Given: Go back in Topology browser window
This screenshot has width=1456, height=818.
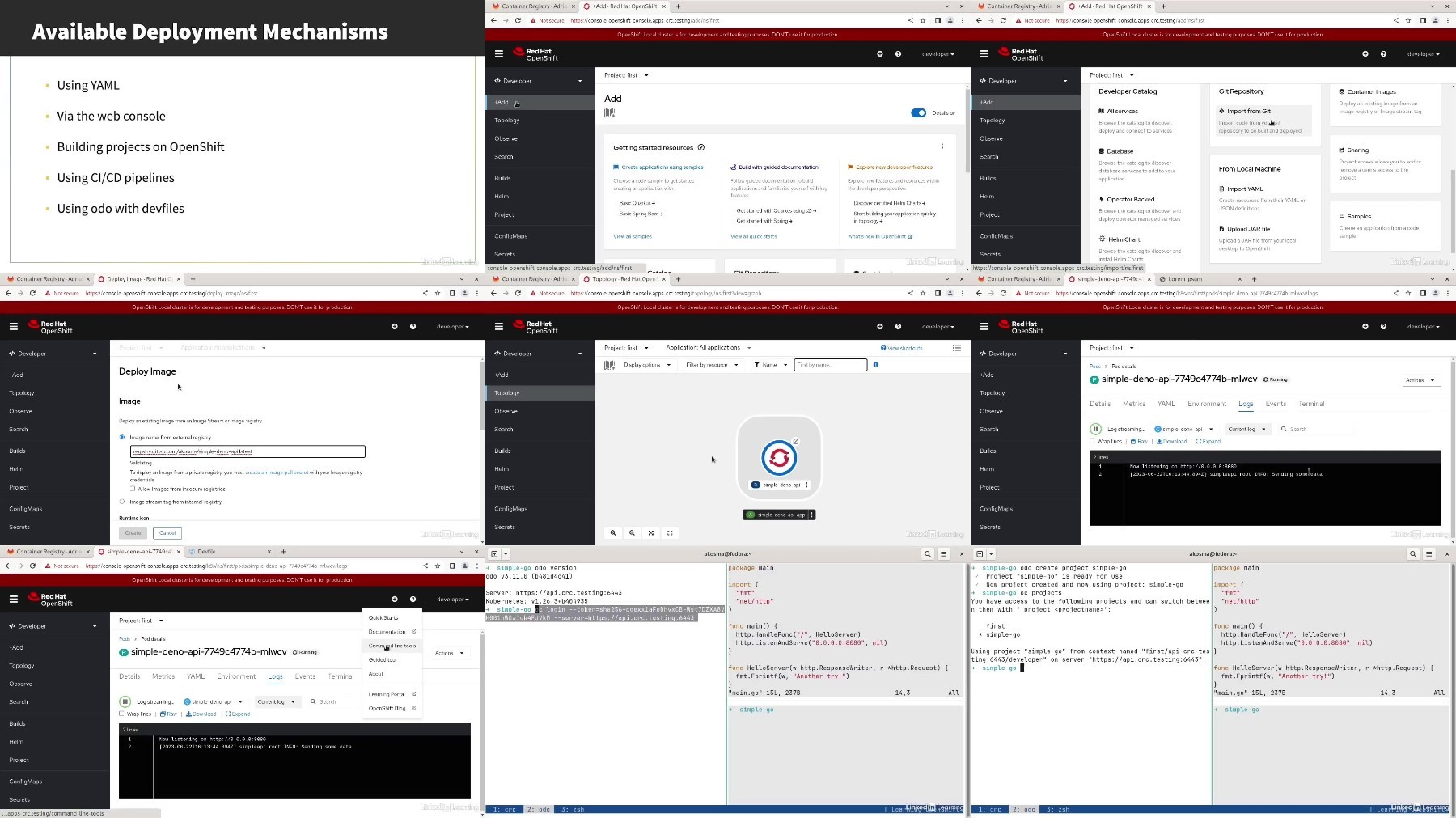Looking at the screenshot, I should (493, 293).
